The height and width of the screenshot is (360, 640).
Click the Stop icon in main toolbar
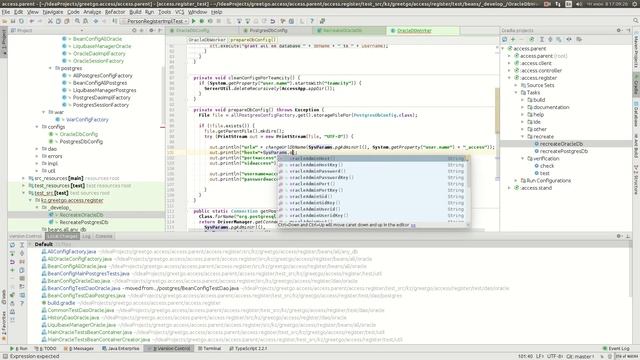coord(219,21)
